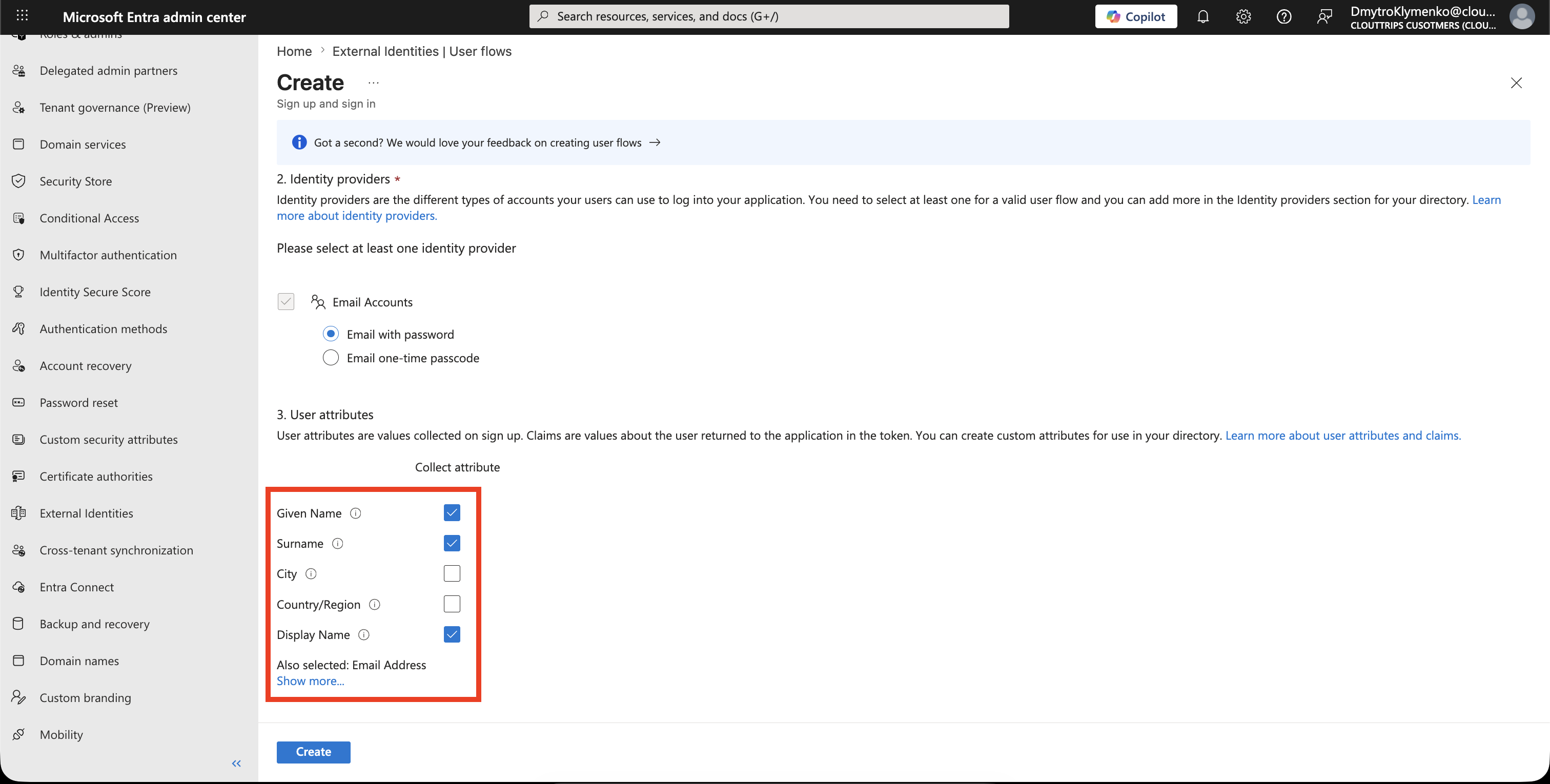The image size is (1550, 784).
Task: Show info tooltip for Given Name
Action: pos(356,513)
